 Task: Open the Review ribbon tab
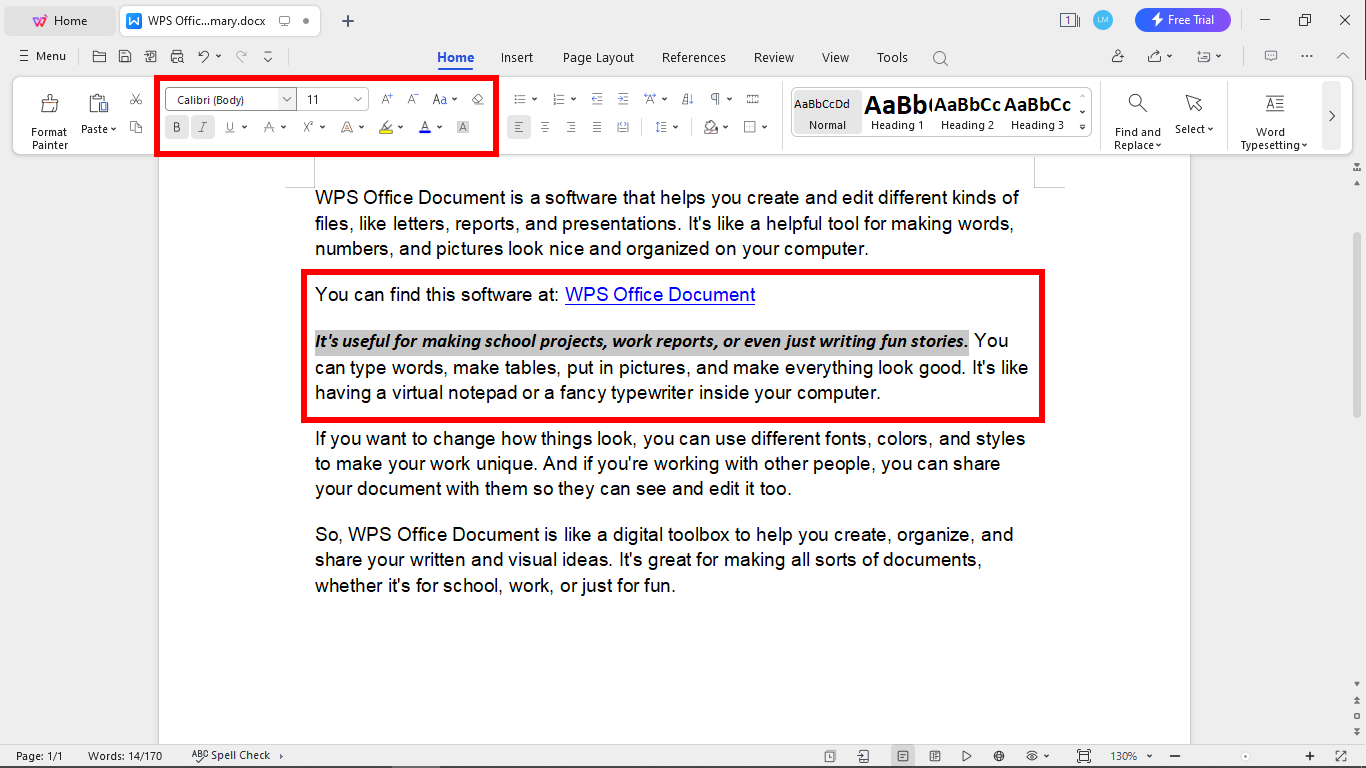773,57
